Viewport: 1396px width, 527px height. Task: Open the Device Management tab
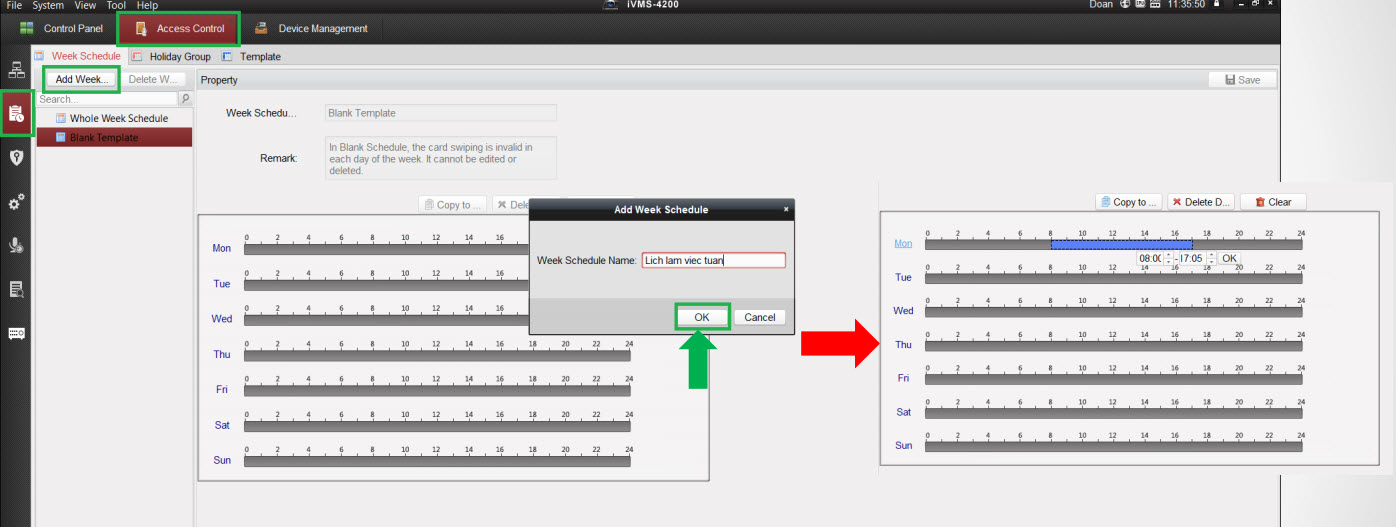tap(322, 28)
